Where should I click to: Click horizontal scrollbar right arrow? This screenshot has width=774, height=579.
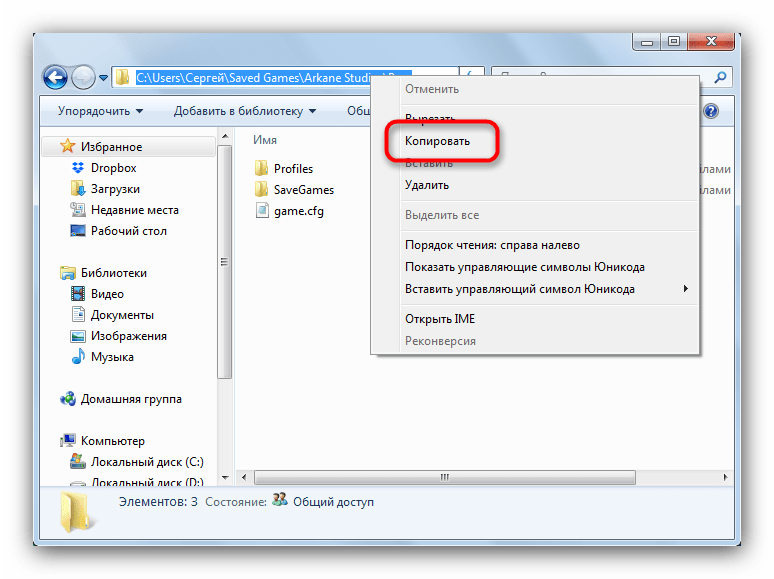[x=725, y=477]
